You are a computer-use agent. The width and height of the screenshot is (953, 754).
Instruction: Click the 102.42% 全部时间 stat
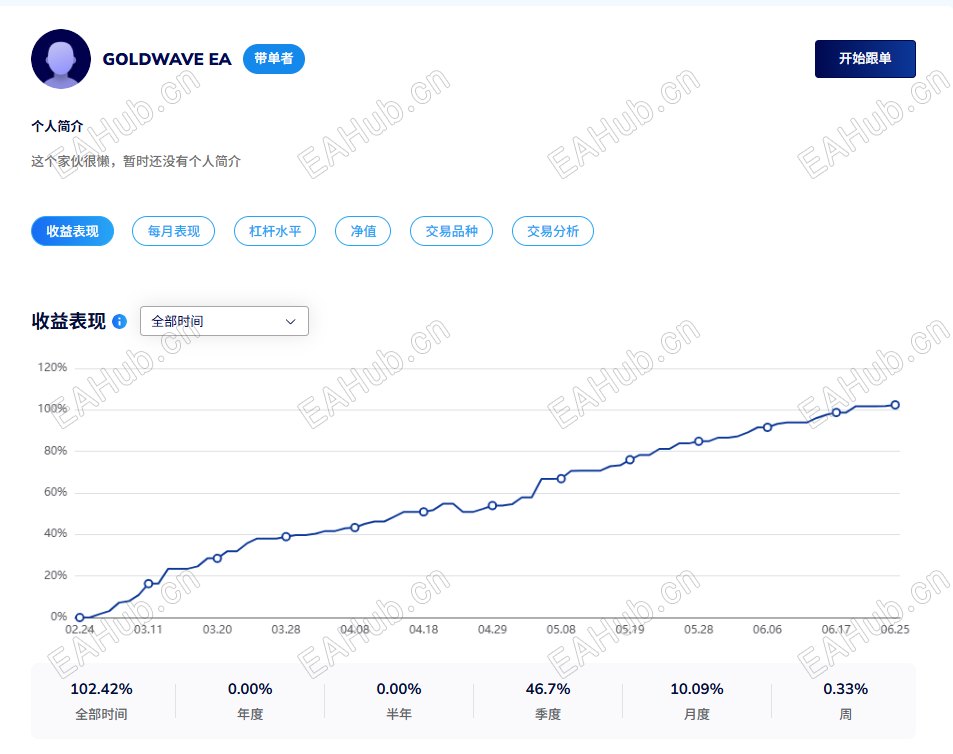[x=101, y=701]
